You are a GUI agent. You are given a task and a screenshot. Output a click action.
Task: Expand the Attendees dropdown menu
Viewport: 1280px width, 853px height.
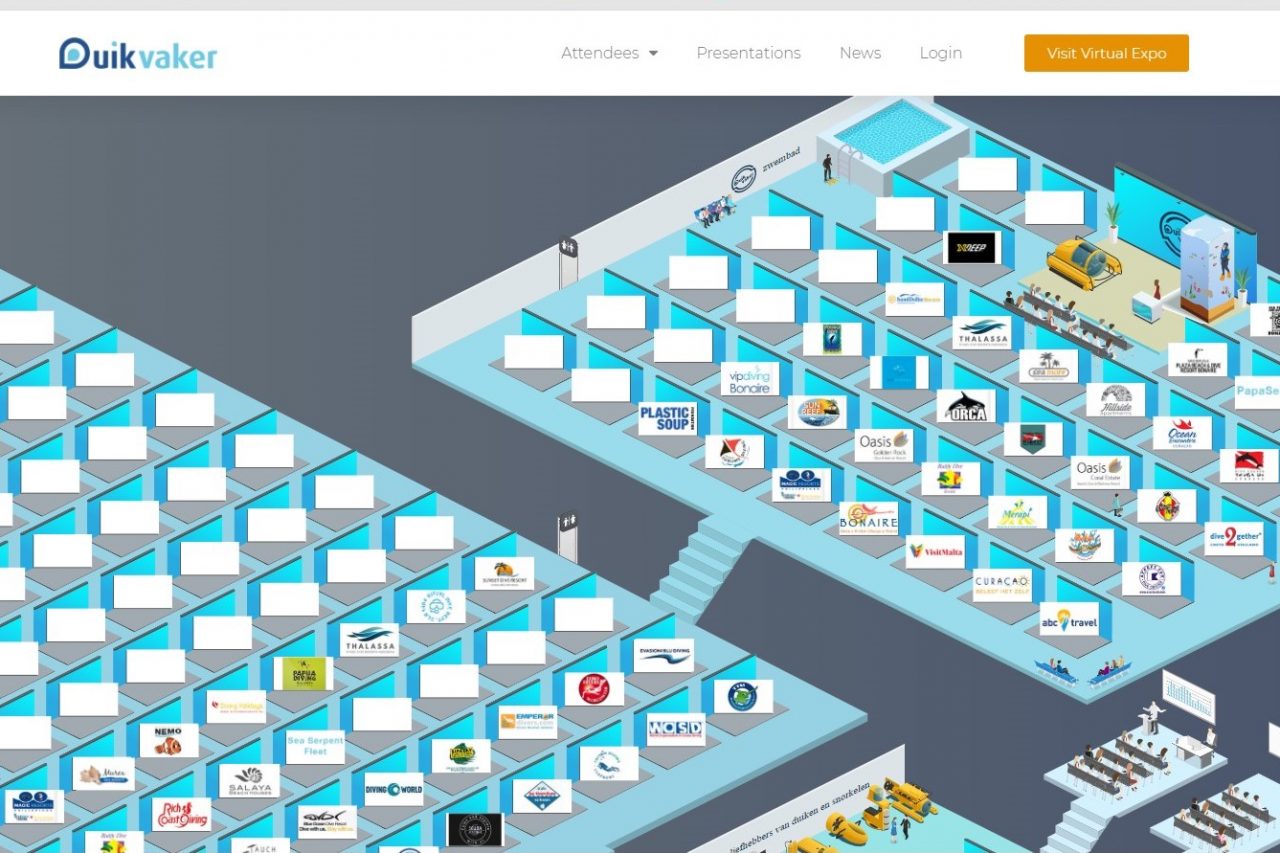pos(609,53)
